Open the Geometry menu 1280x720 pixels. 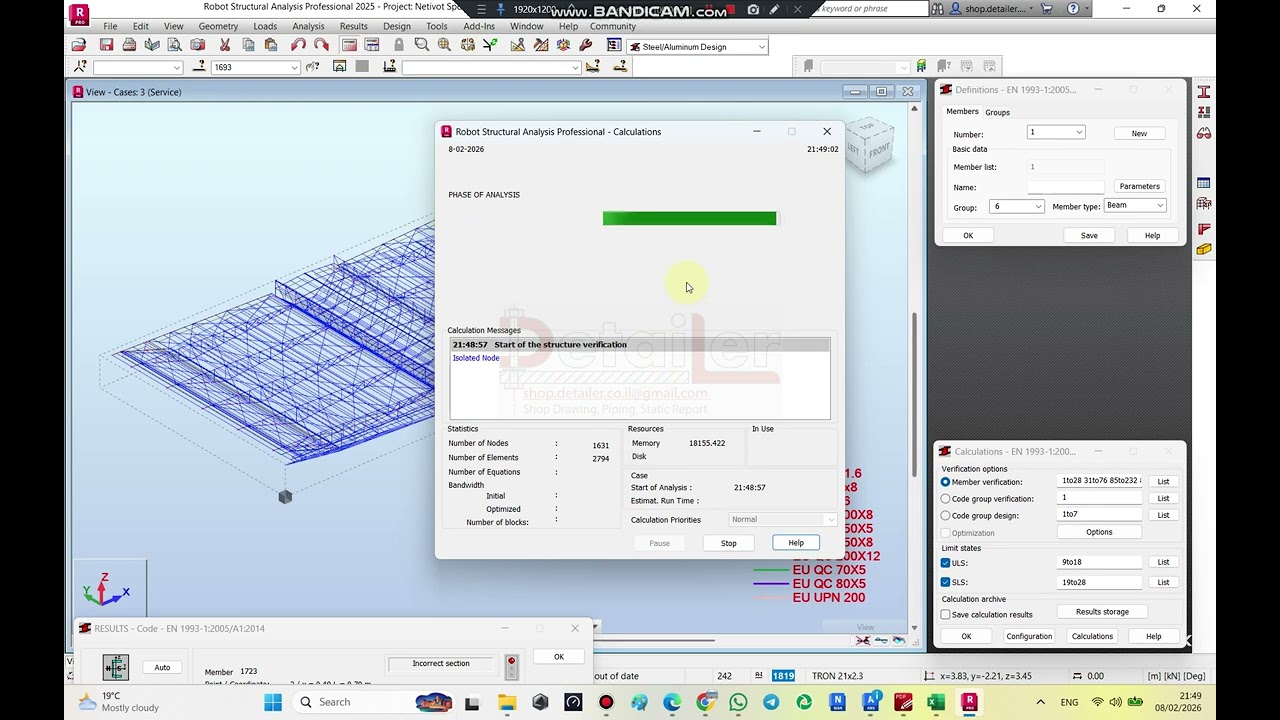click(218, 26)
